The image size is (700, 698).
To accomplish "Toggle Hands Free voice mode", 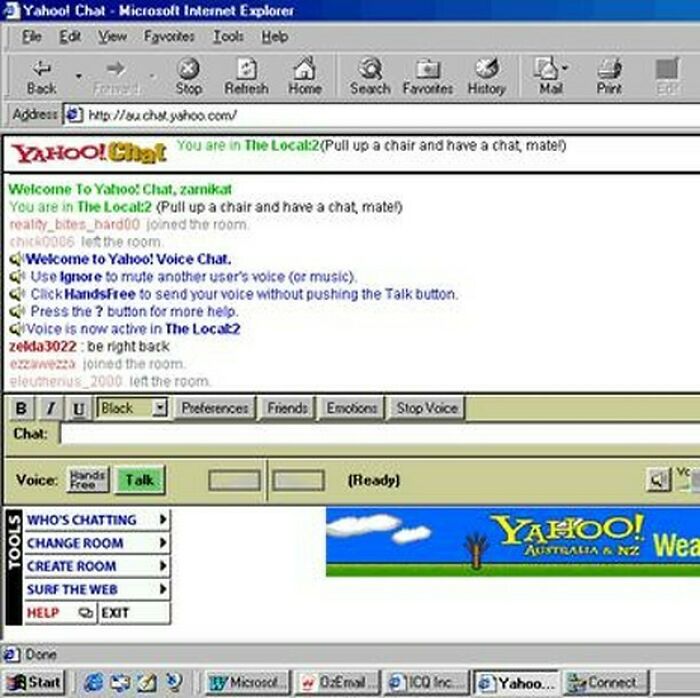I will click(x=88, y=480).
